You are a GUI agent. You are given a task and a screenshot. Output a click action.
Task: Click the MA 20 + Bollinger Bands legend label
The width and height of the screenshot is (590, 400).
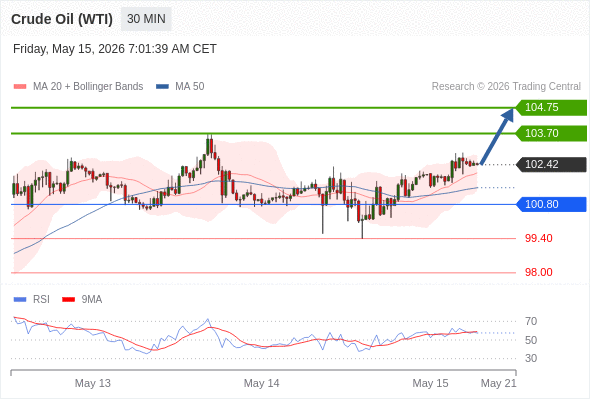click(x=88, y=87)
